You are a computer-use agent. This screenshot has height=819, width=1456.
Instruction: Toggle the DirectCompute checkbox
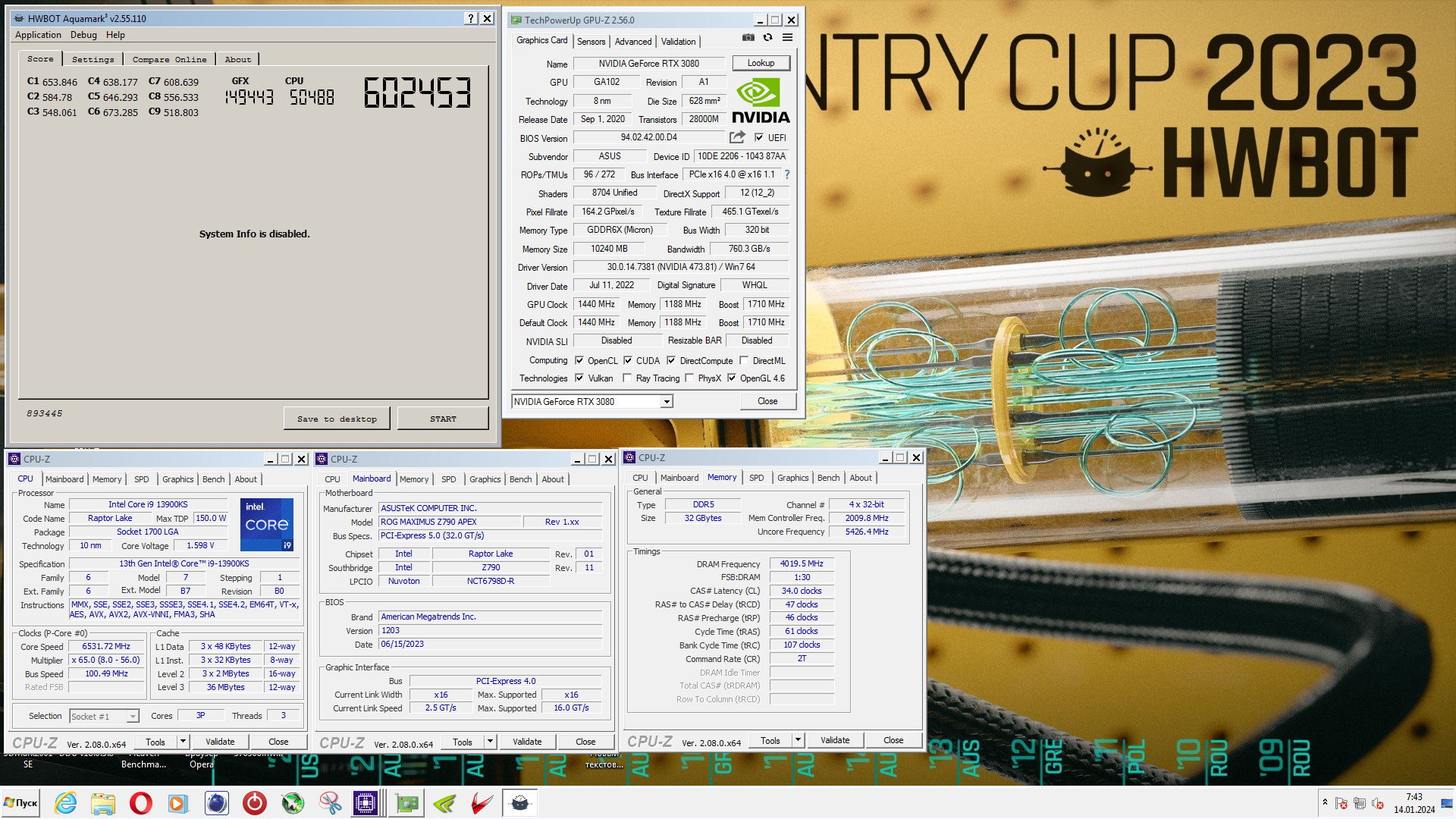tap(671, 361)
